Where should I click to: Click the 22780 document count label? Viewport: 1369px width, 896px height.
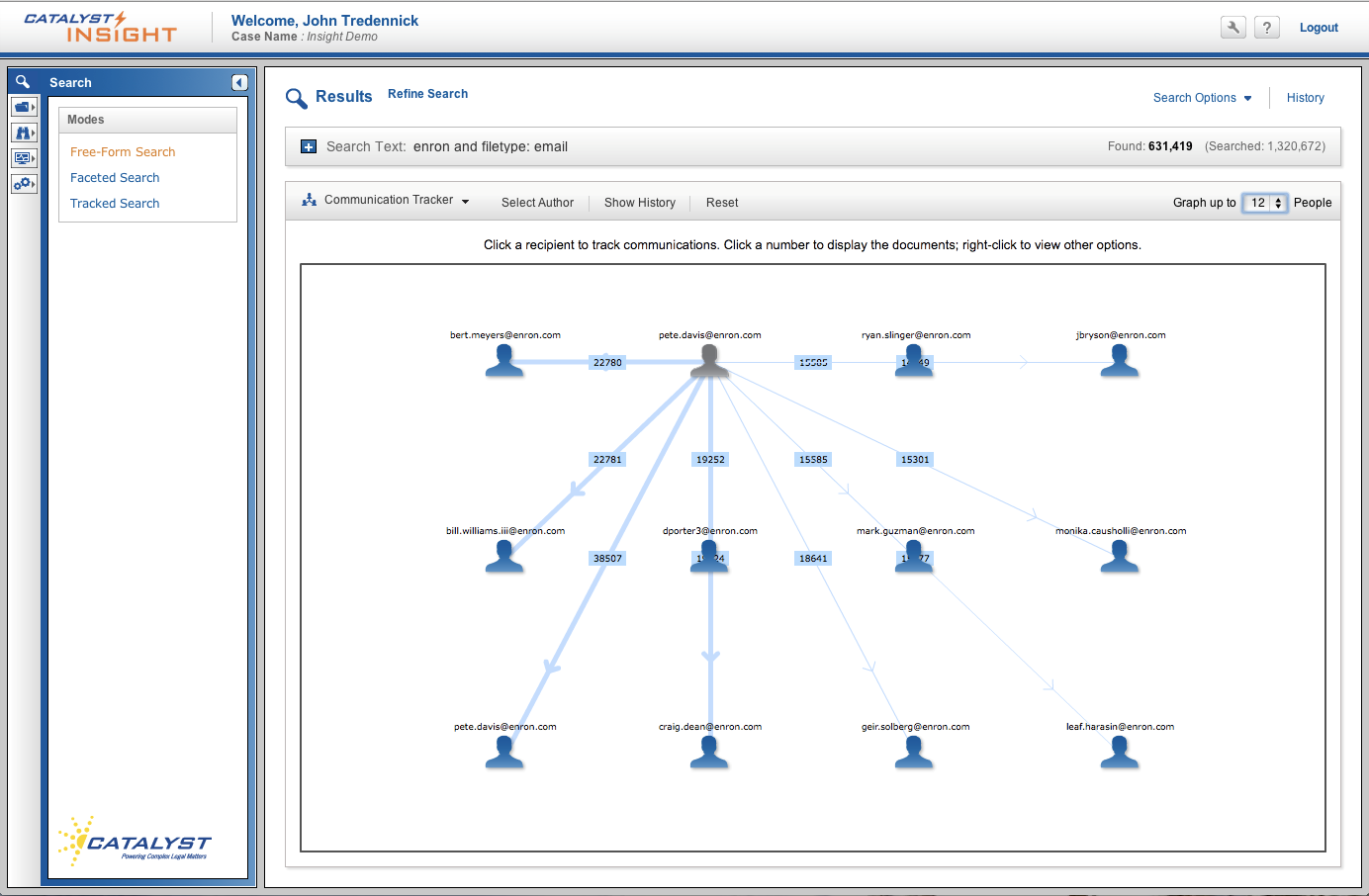(607, 363)
